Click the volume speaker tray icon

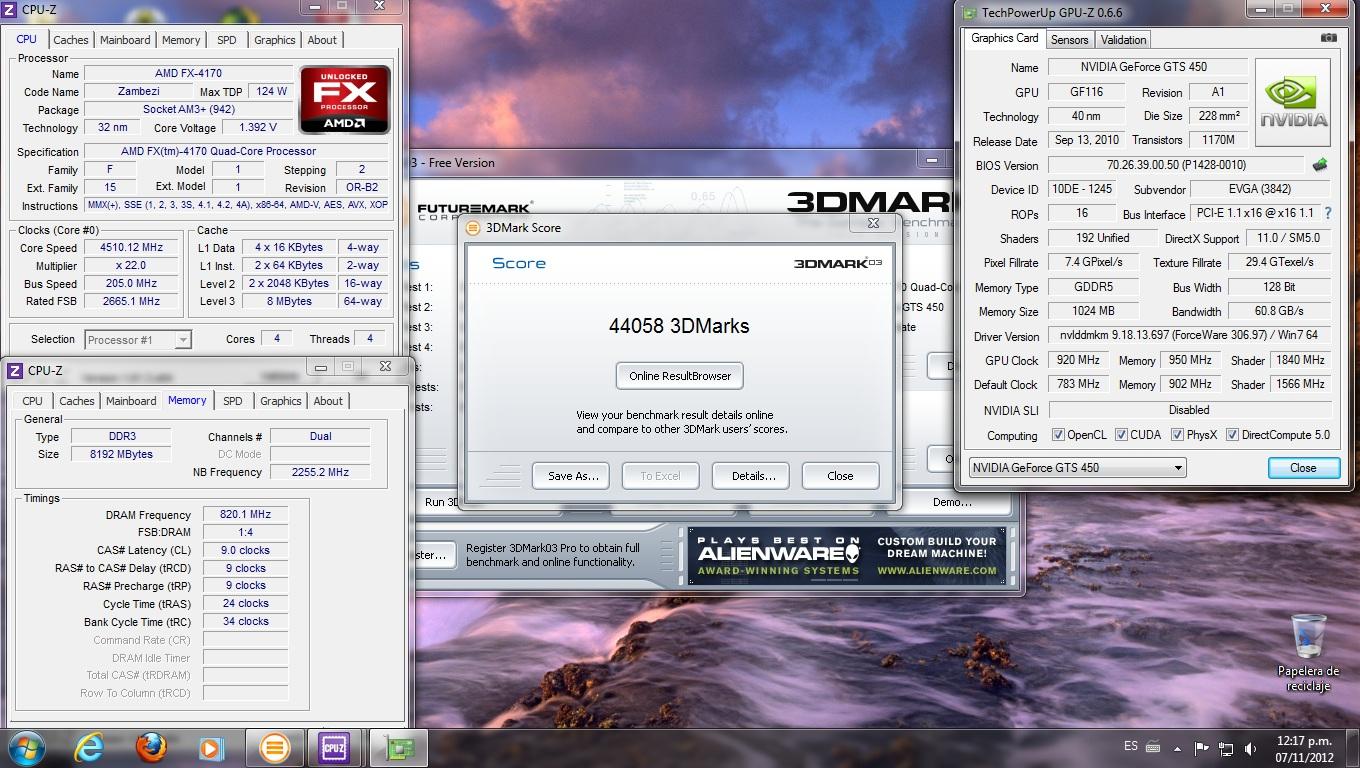coord(1250,747)
